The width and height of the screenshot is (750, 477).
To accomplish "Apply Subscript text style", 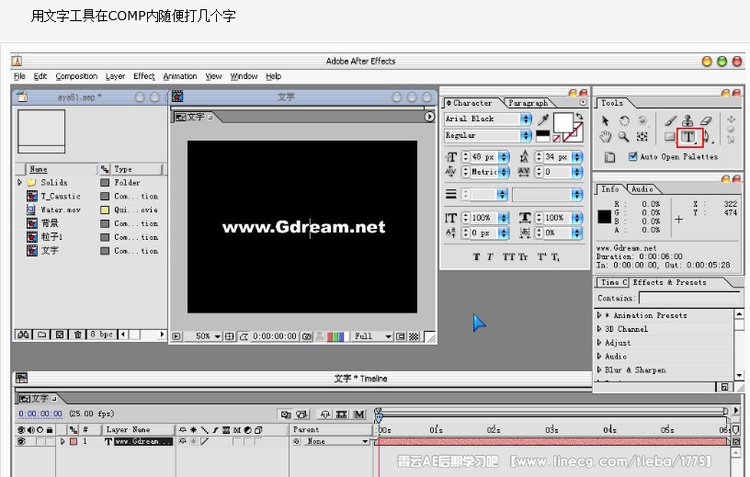I will coord(555,257).
